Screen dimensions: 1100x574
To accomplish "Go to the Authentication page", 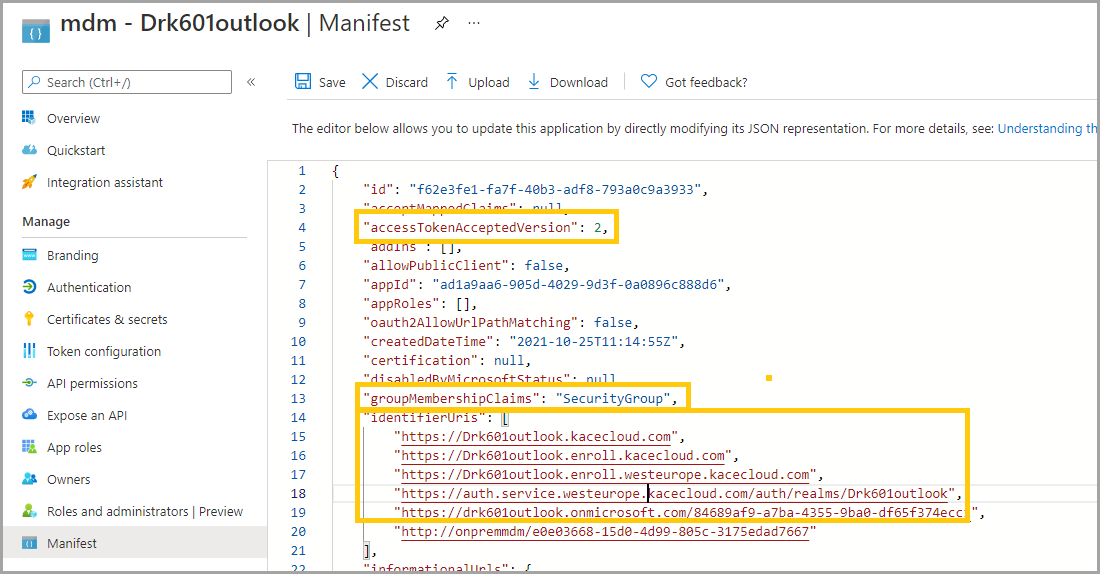I will coord(89,287).
